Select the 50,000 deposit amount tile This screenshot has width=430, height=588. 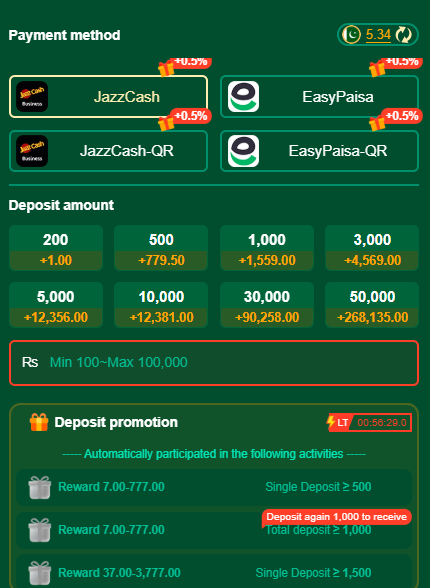372,305
